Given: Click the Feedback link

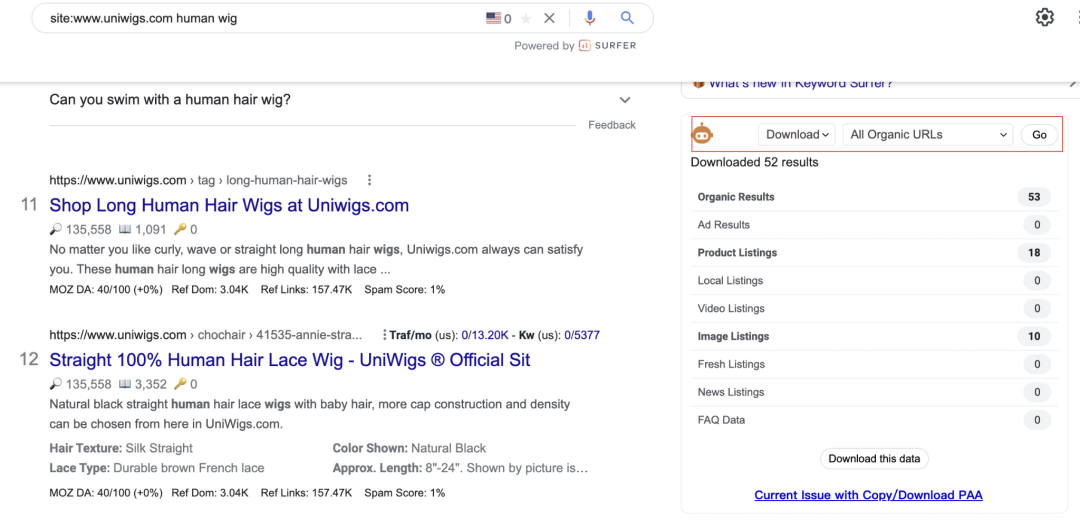Looking at the screenshot, I should coord(612,125).
